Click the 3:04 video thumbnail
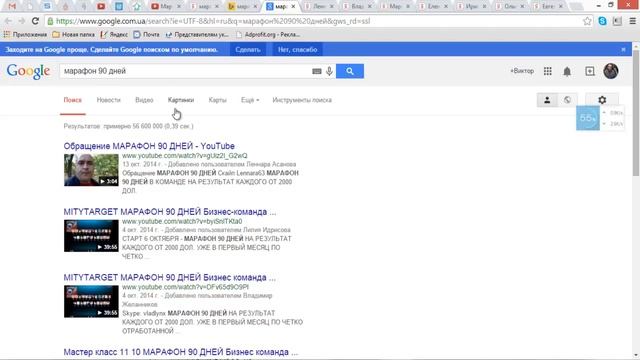 [x=91, y=170]
